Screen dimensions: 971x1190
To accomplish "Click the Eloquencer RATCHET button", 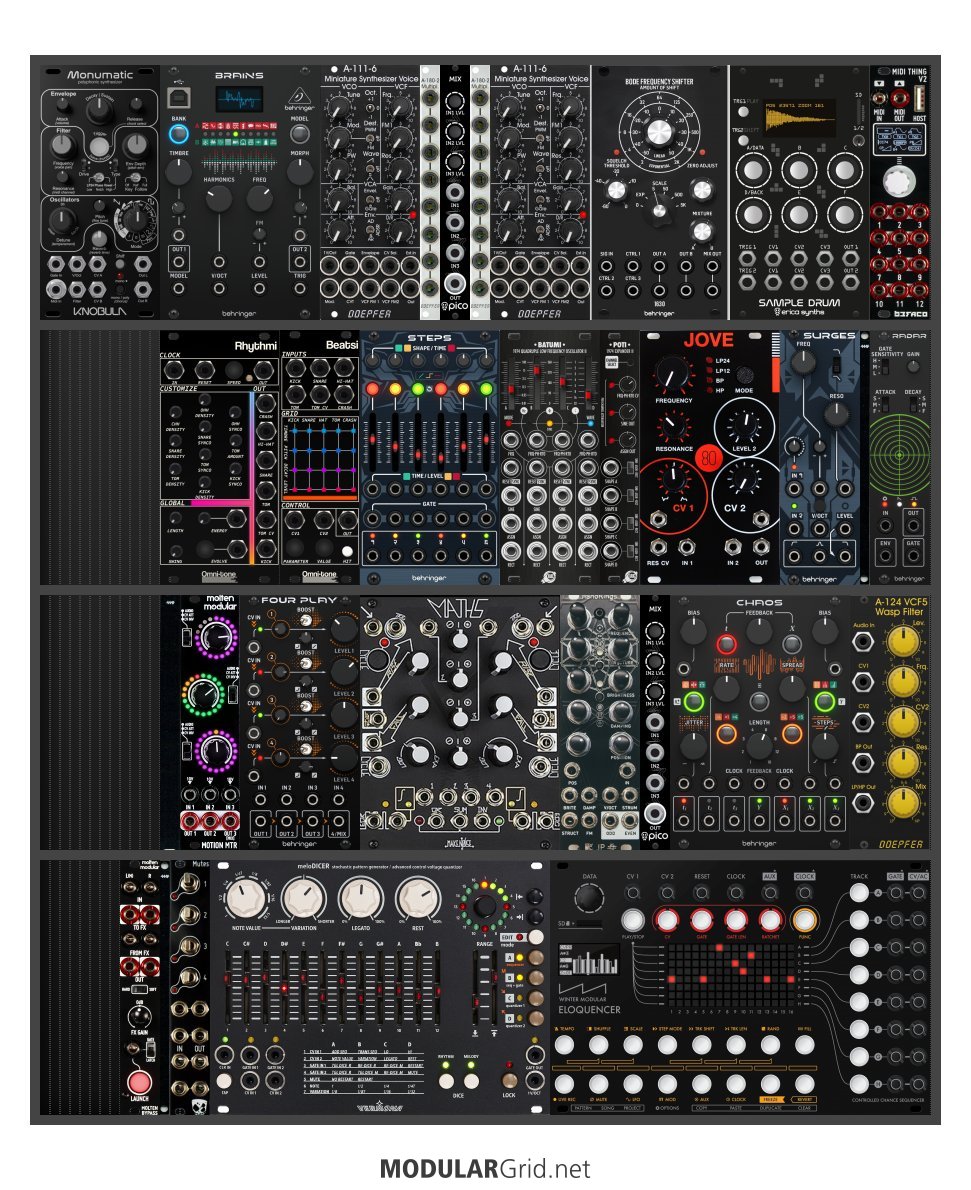I will (x=770, y=919).
